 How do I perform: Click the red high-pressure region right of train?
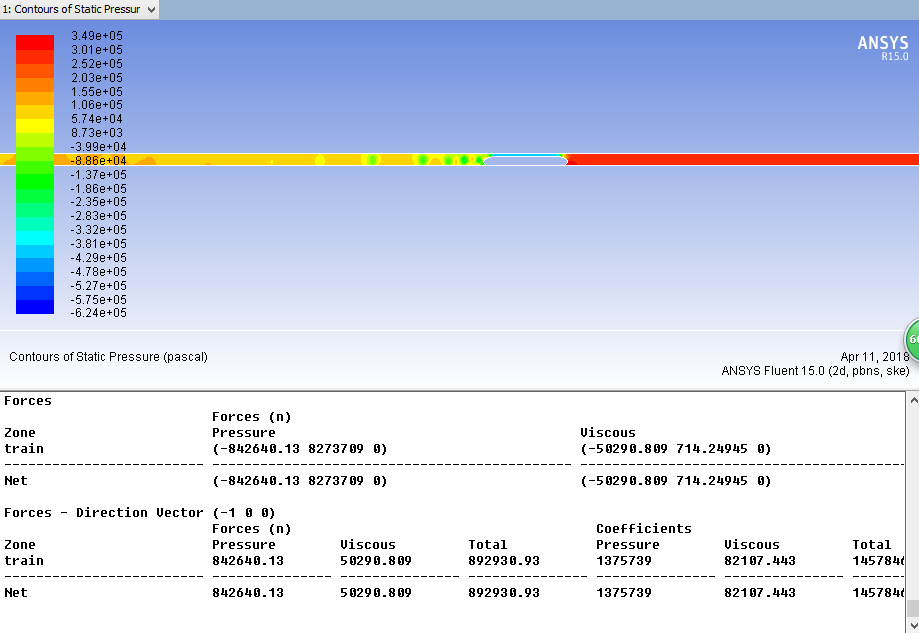(740, 160)
